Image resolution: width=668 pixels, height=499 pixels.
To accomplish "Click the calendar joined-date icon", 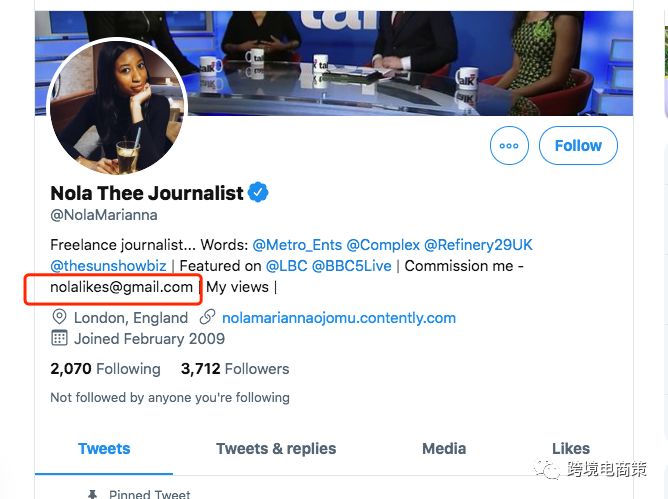I will point(59,338).
